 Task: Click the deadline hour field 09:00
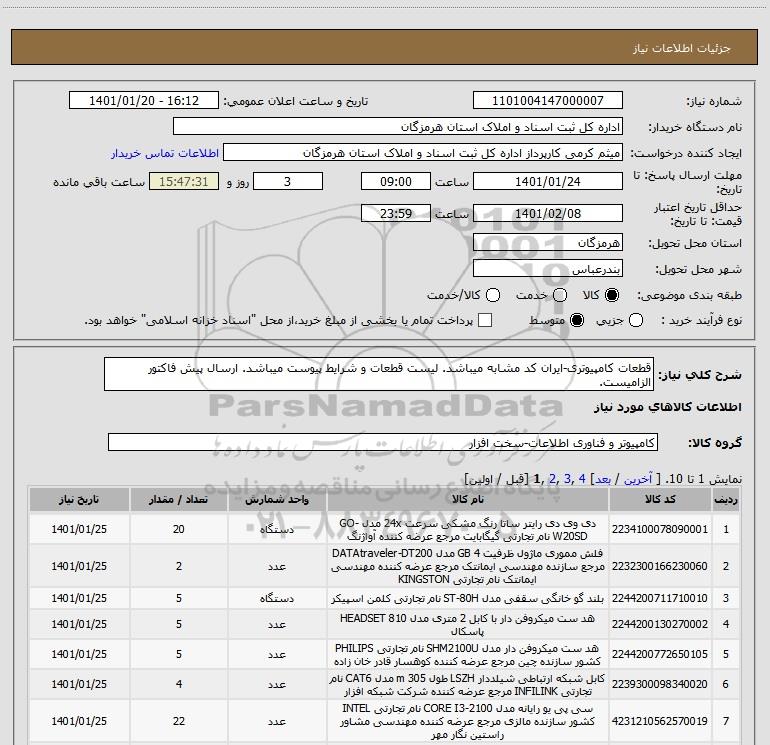(396, 181)
